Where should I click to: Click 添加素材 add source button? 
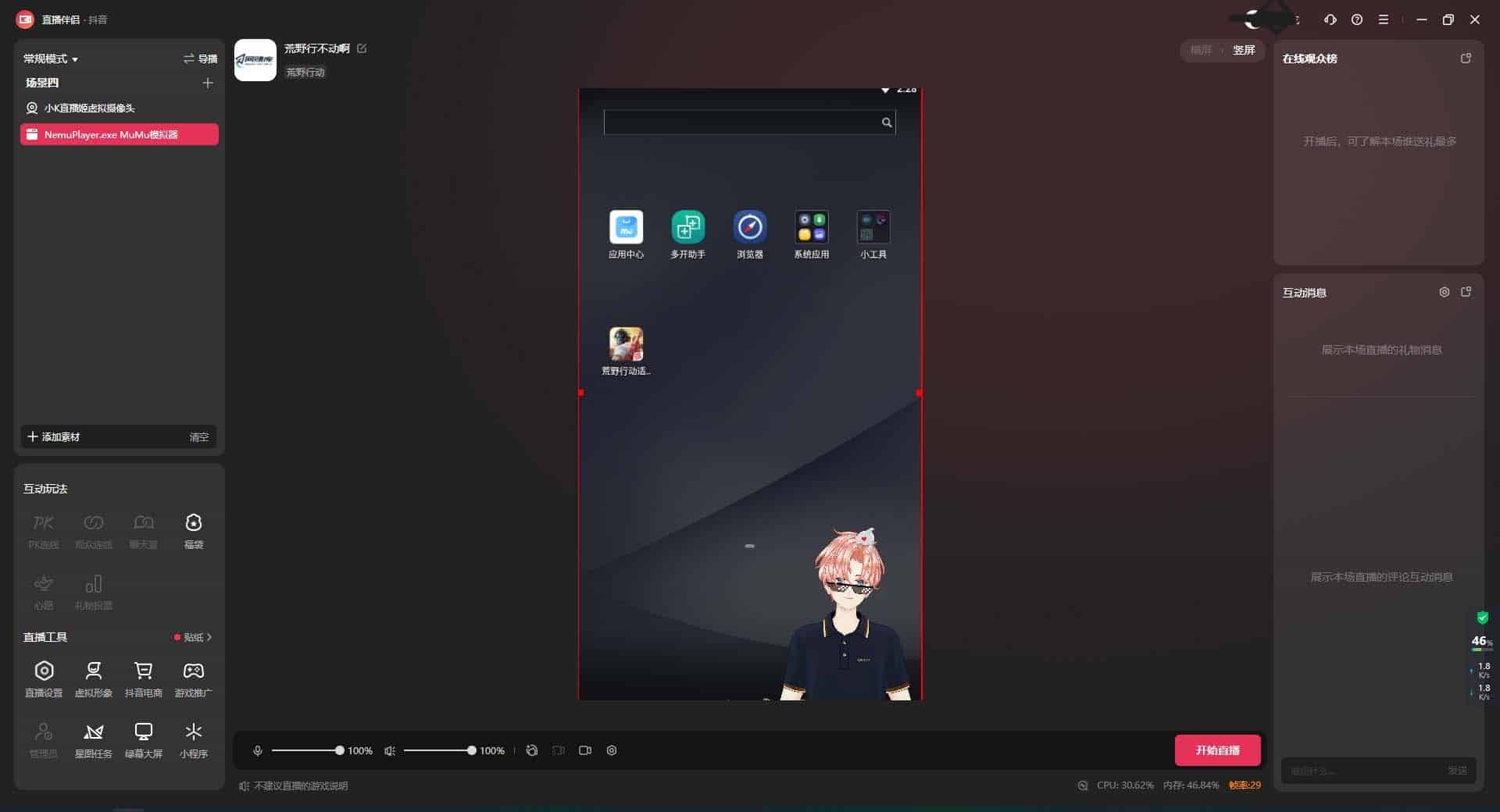coord(54,436)
